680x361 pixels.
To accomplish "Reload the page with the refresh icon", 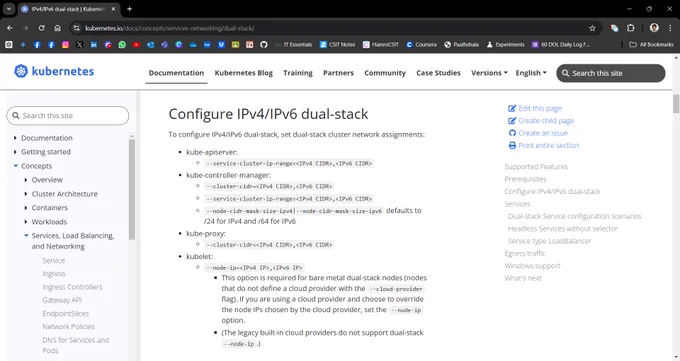I will (x=42, y=28).
